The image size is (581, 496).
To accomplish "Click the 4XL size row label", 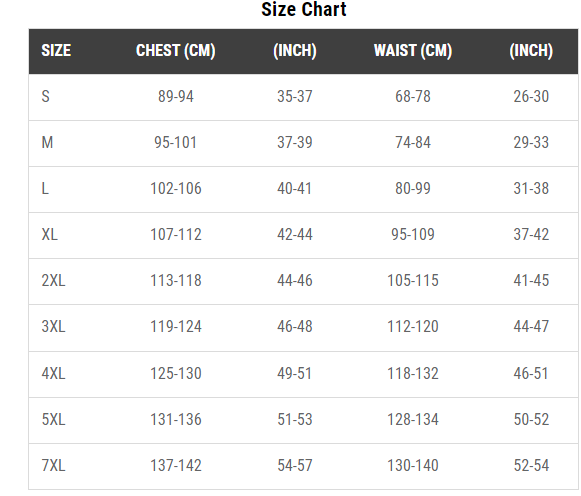I will (53, 373).
